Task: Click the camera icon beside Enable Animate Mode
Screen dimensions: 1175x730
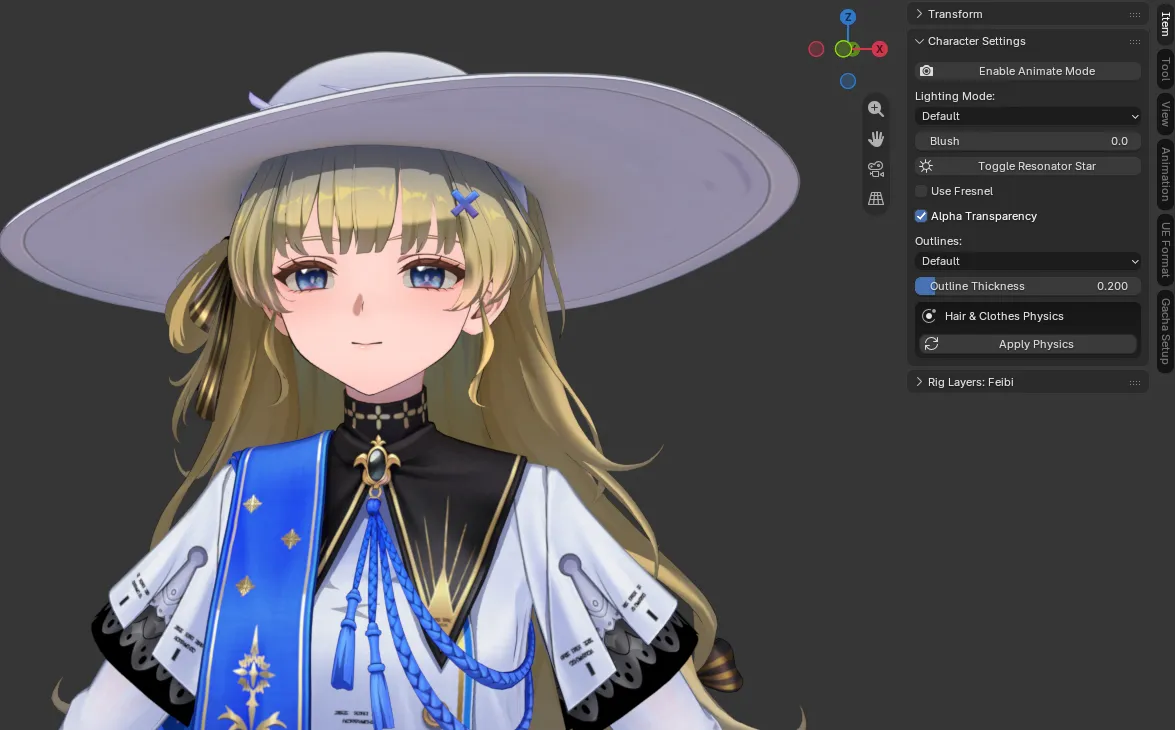Action: (926, 70)
